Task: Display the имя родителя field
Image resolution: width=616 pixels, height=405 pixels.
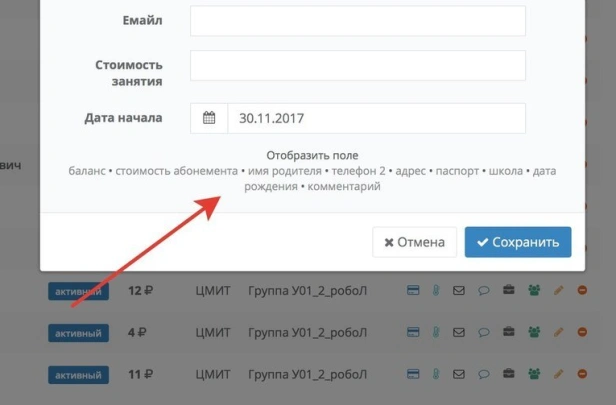Action: [x=284, y=171]
